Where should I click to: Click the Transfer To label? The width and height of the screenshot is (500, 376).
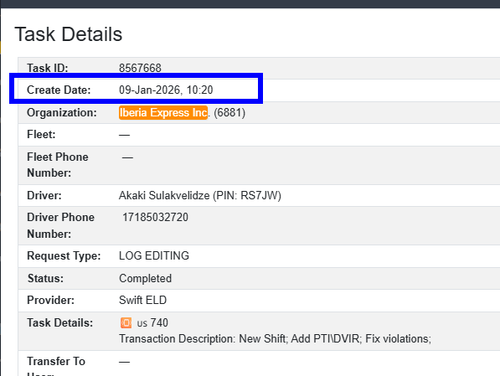tap(56, 361)
